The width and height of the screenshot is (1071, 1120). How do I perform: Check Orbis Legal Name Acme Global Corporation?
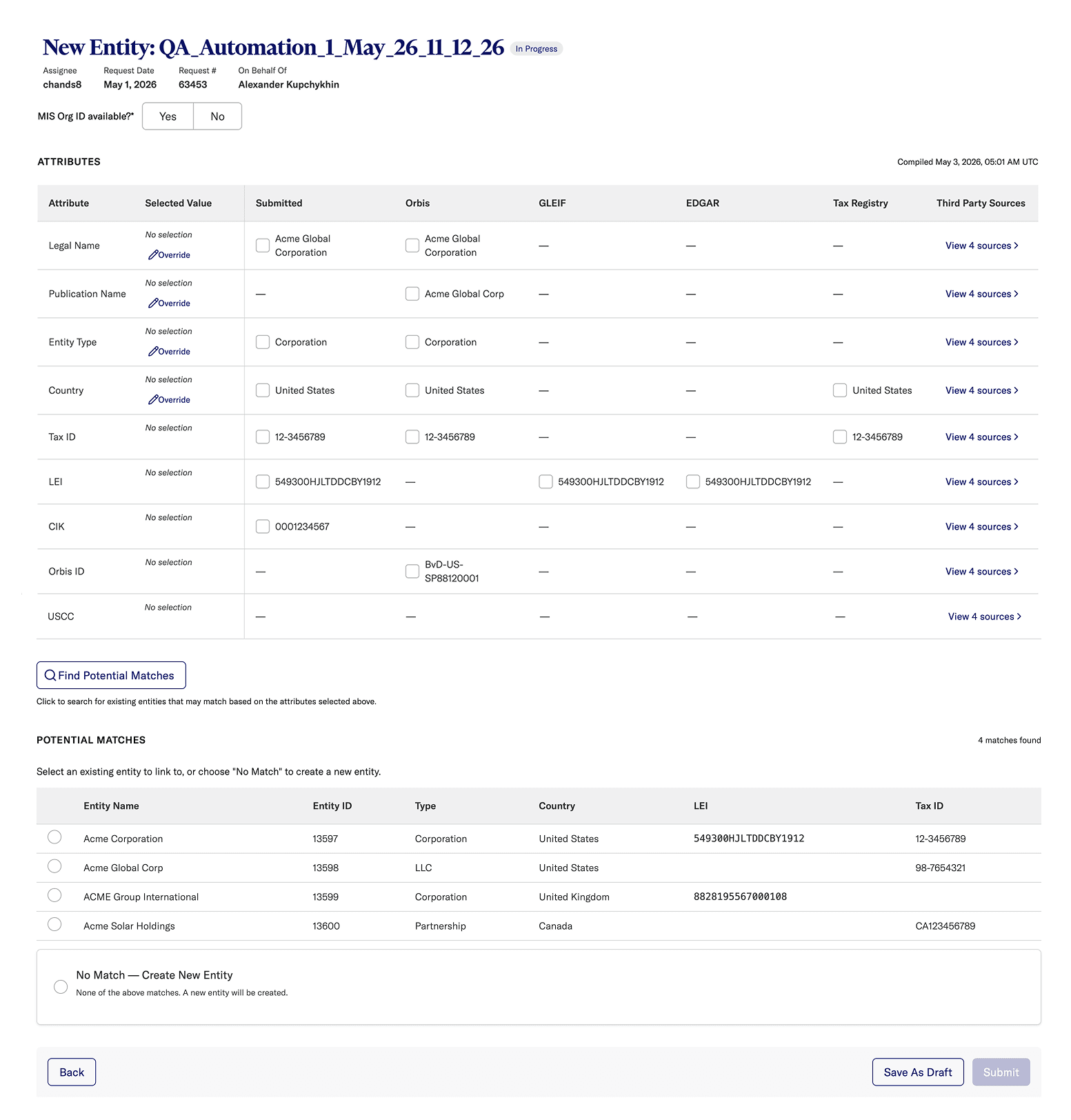(412, 246)
